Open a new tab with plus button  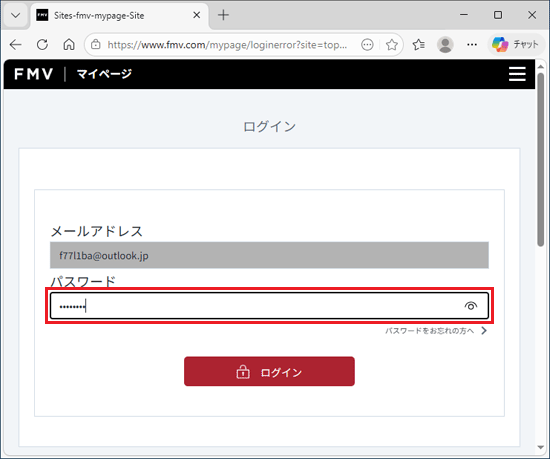pos(223,15)
